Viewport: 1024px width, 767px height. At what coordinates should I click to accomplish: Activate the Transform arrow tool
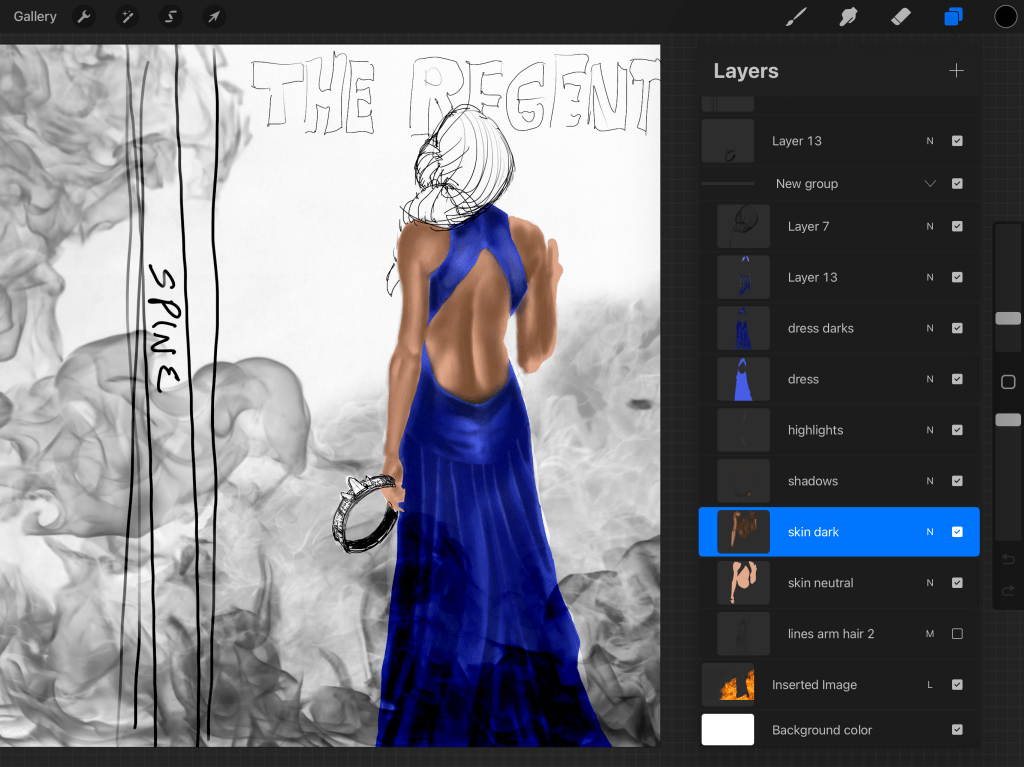point(213,17)
